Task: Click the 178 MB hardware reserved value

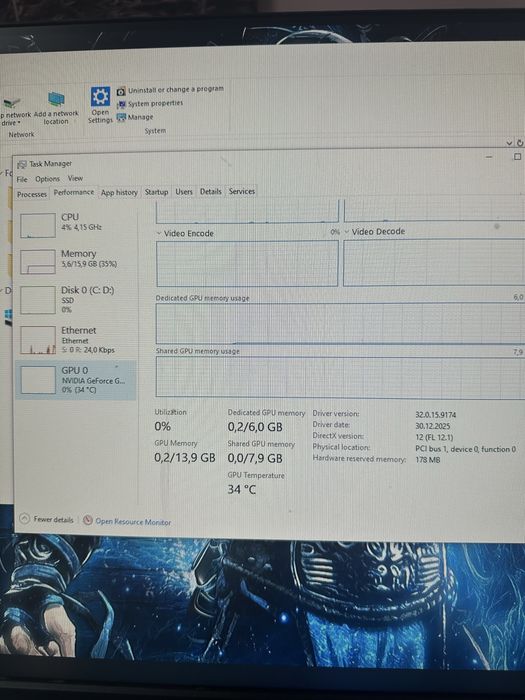Action: click(428, 459)
